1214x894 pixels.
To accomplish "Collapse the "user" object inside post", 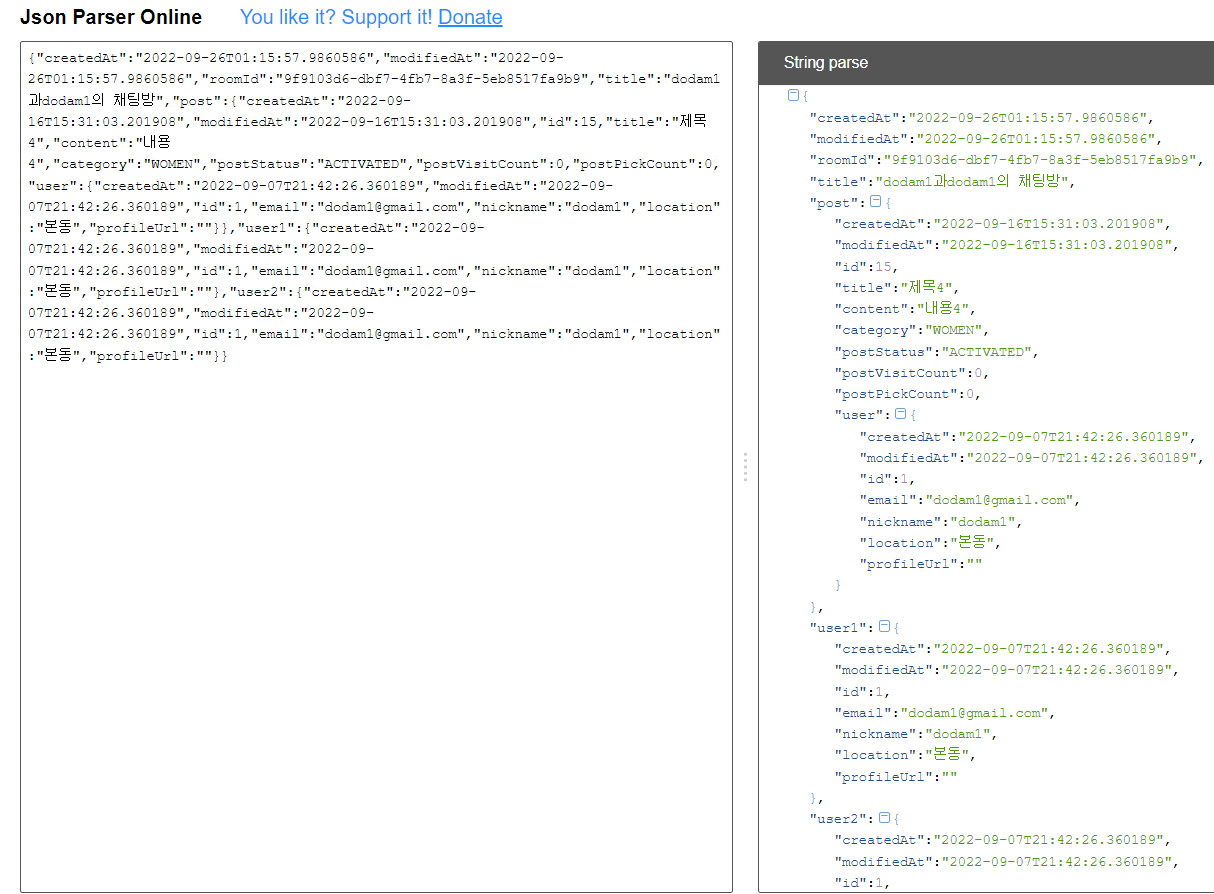I will 900,413.
